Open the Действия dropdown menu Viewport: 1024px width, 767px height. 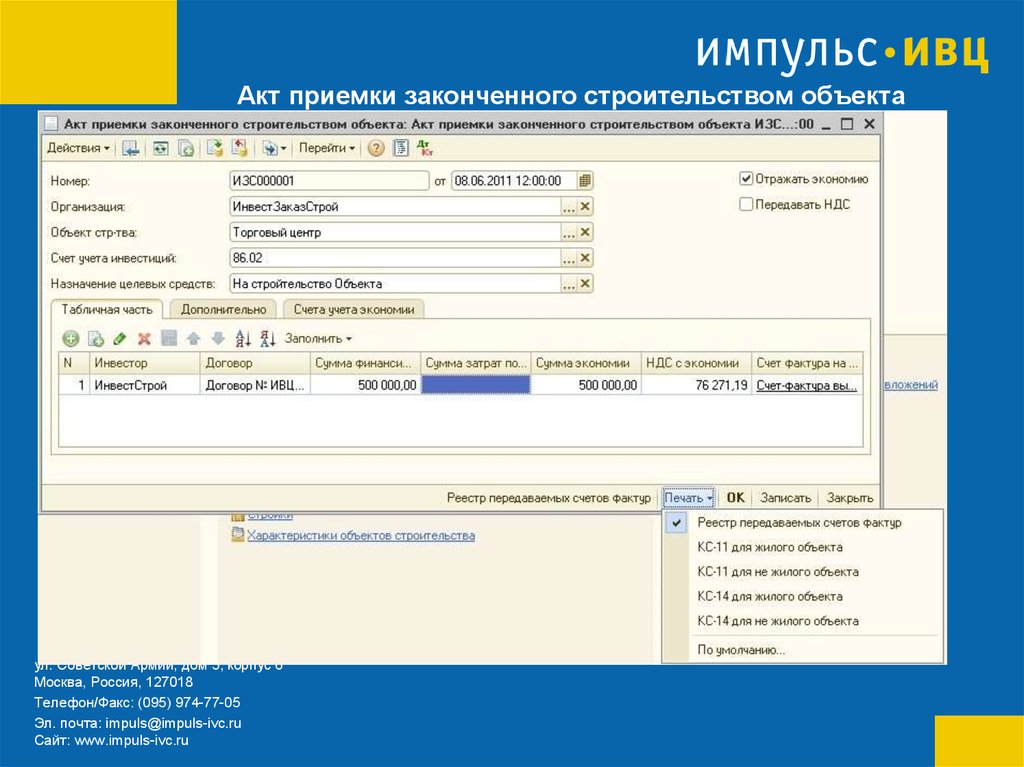[x=78, y=148]
